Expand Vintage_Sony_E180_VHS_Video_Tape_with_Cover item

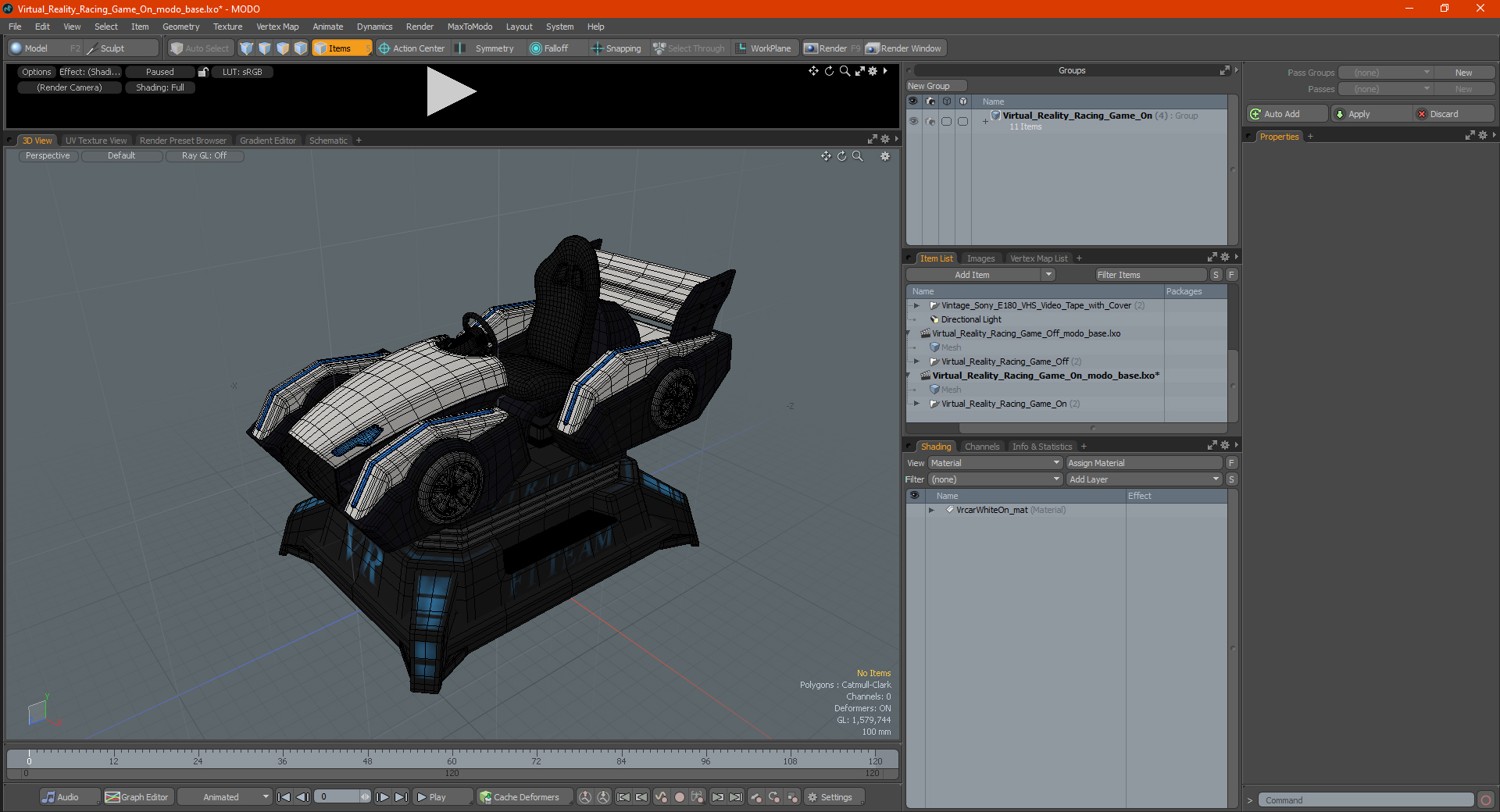[916, 305]
